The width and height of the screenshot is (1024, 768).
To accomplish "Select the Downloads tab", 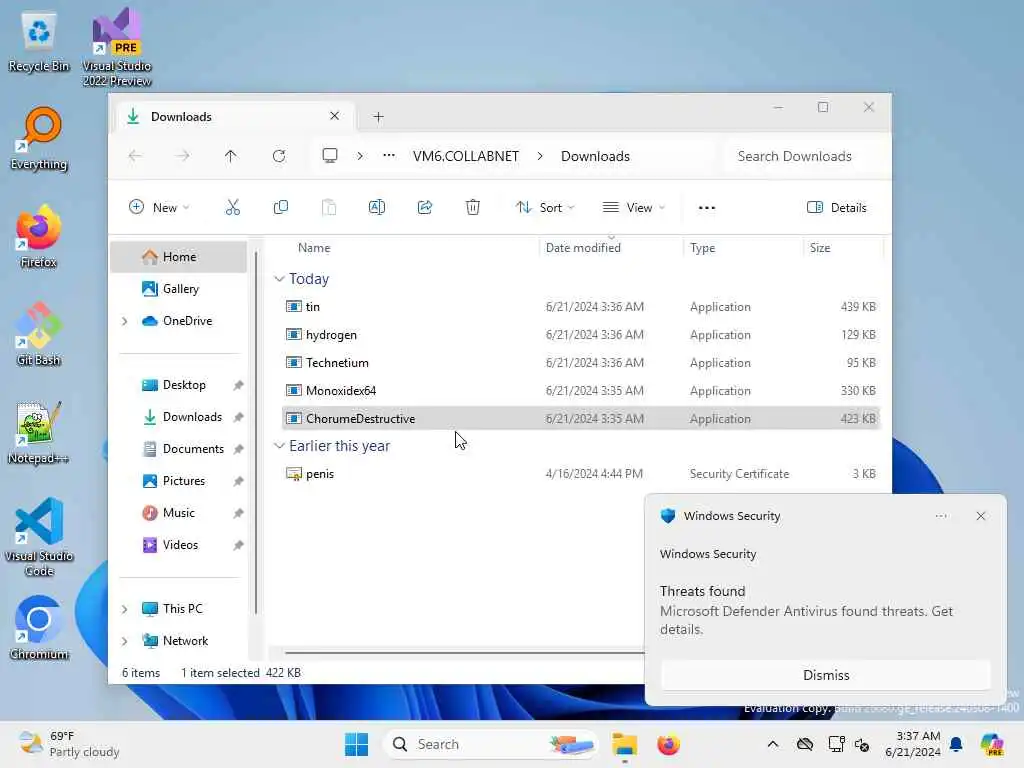I will click(233, 117).
